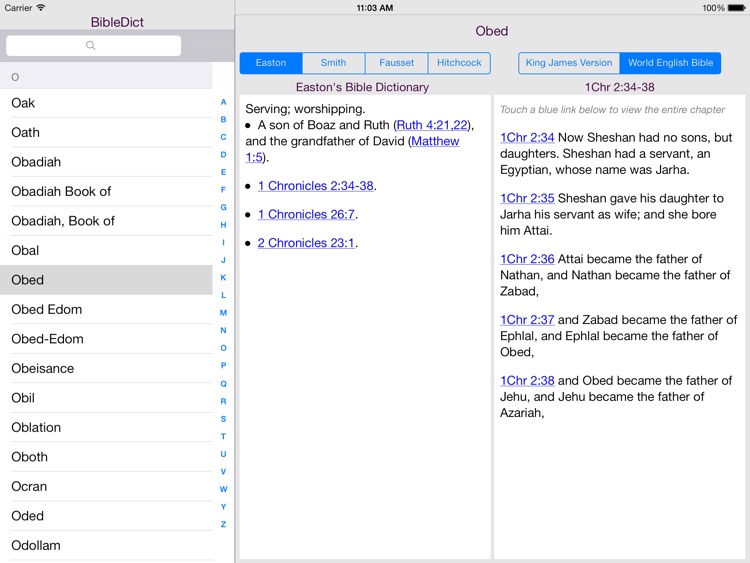Screen dimensions: 750x563
Task: Jump to letter U in index
Action: pos(223,454)
